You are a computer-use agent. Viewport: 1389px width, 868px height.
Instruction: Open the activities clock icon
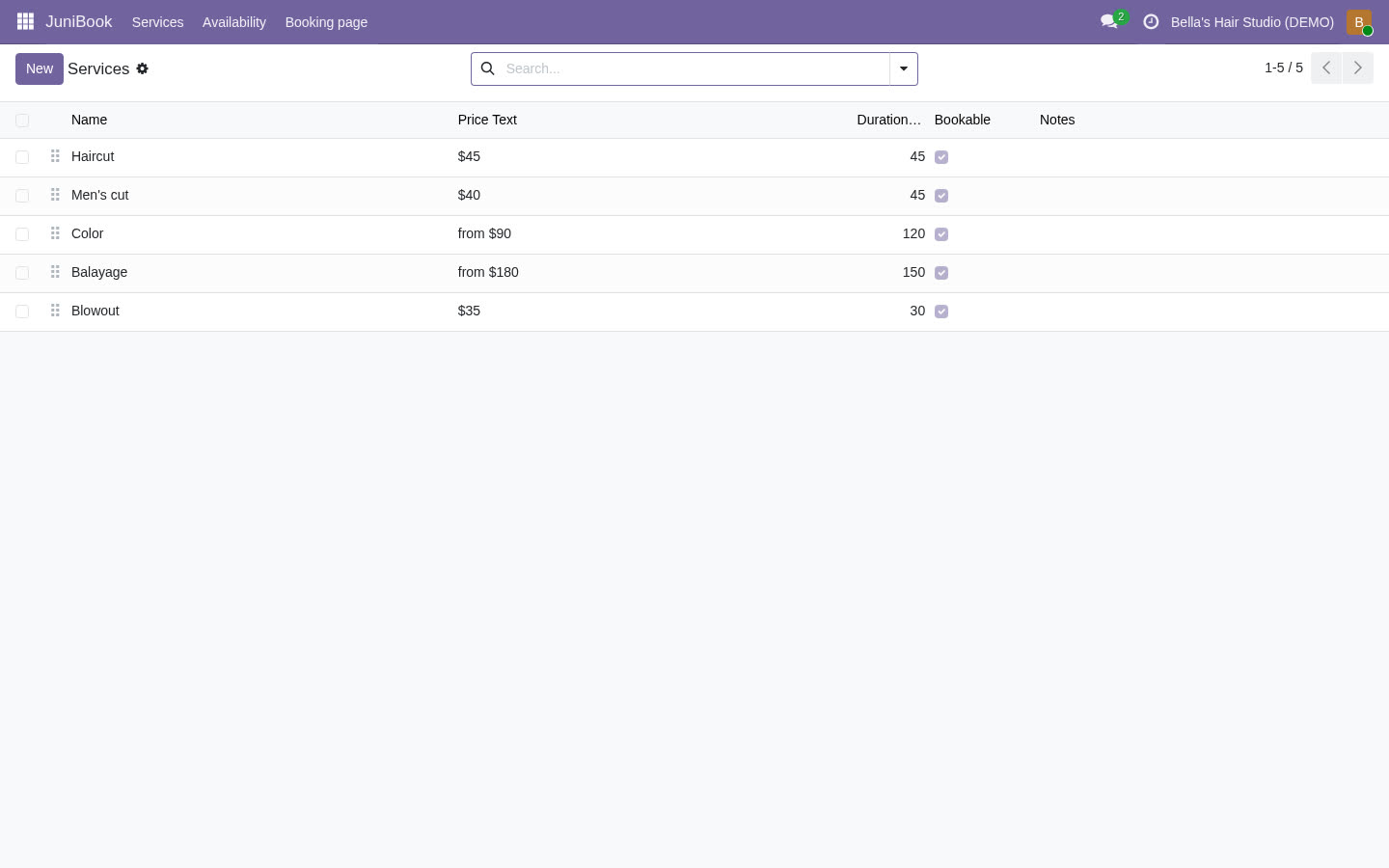click(1151, 21)
